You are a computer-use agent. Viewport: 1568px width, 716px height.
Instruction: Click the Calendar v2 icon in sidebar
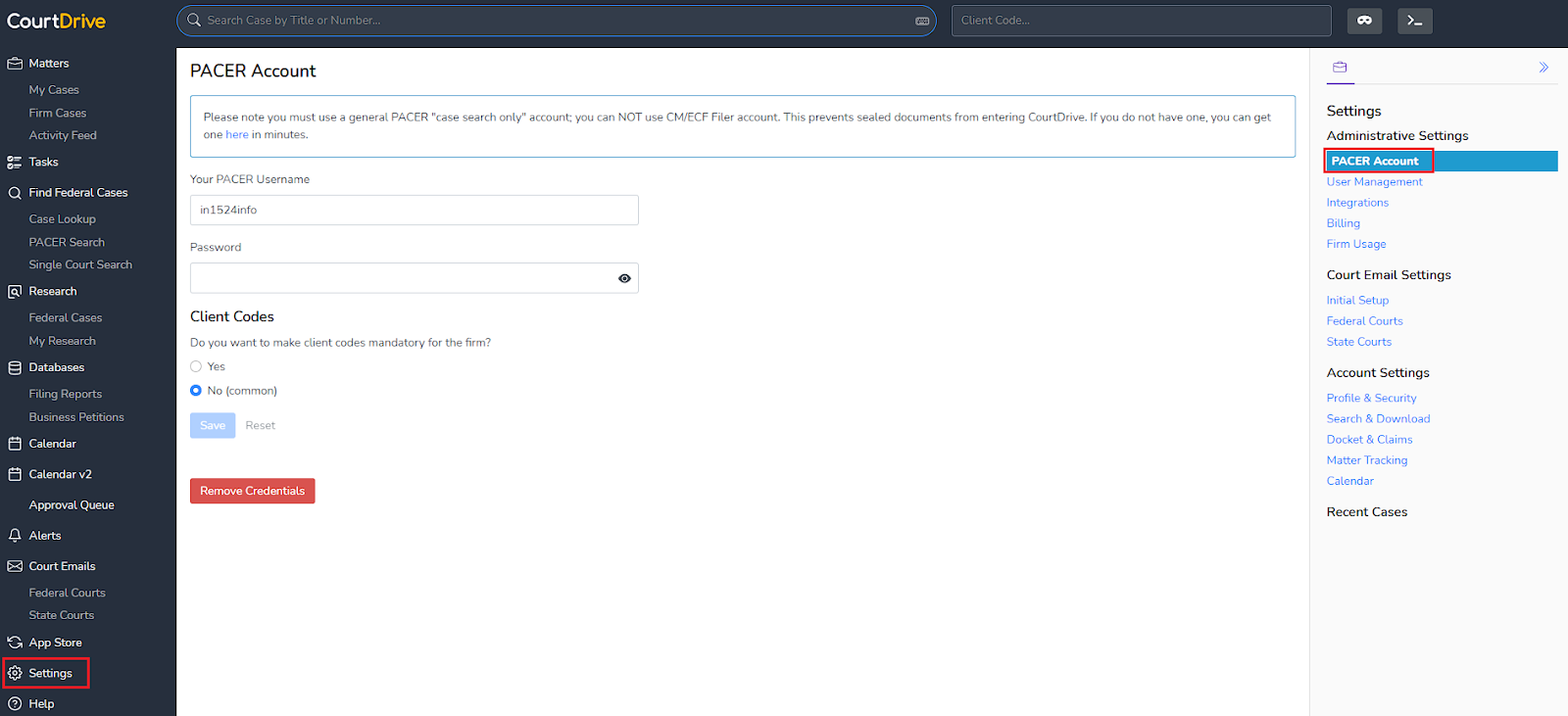pyautogui.click(x=15, y=474)
